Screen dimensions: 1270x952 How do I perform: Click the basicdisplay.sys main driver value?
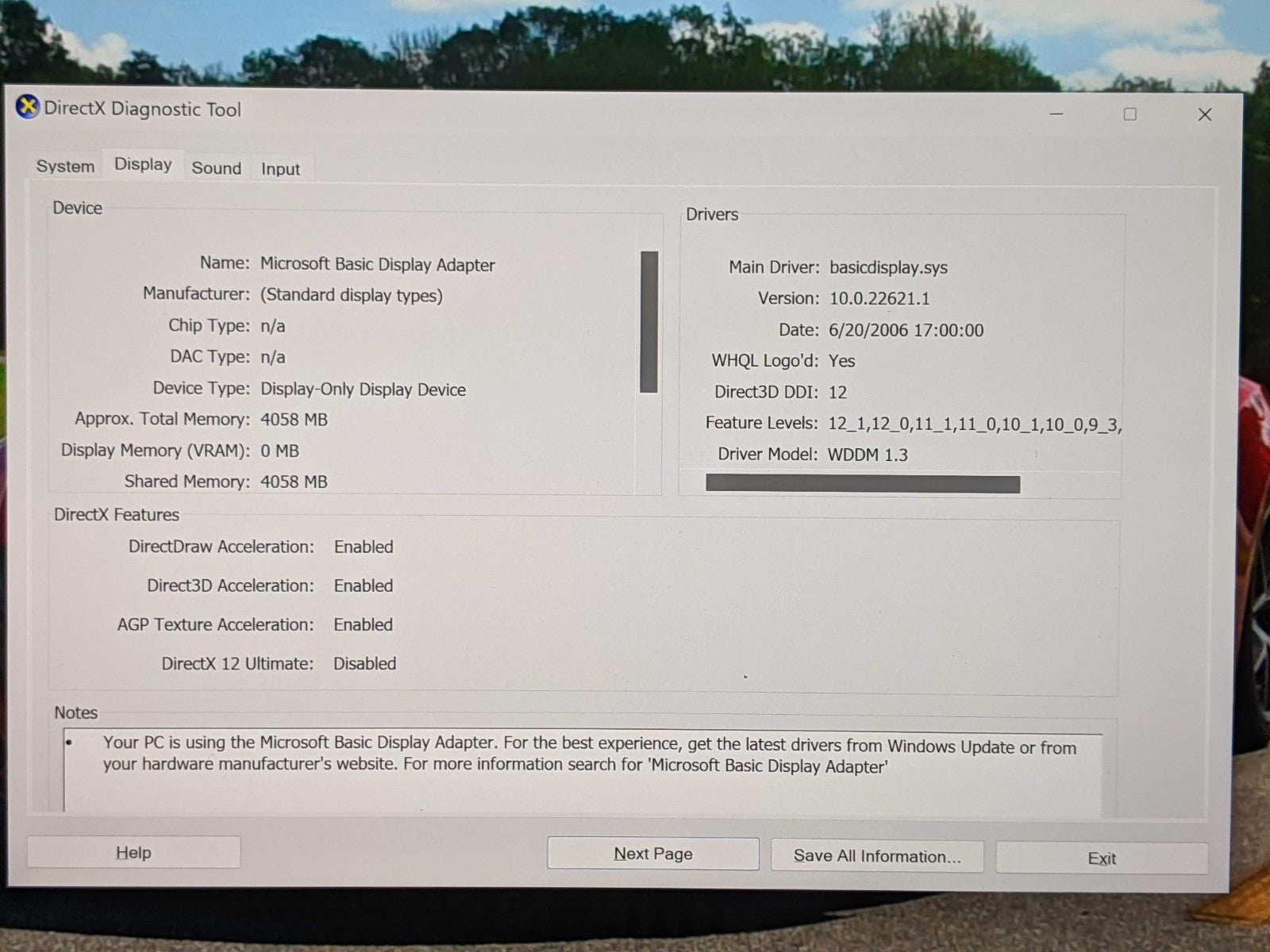[888, 267]
